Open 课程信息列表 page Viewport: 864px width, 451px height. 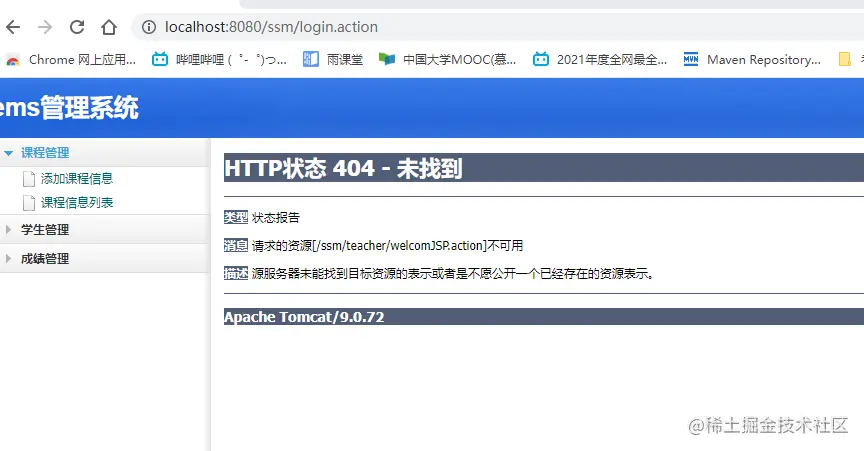[77, 203]
